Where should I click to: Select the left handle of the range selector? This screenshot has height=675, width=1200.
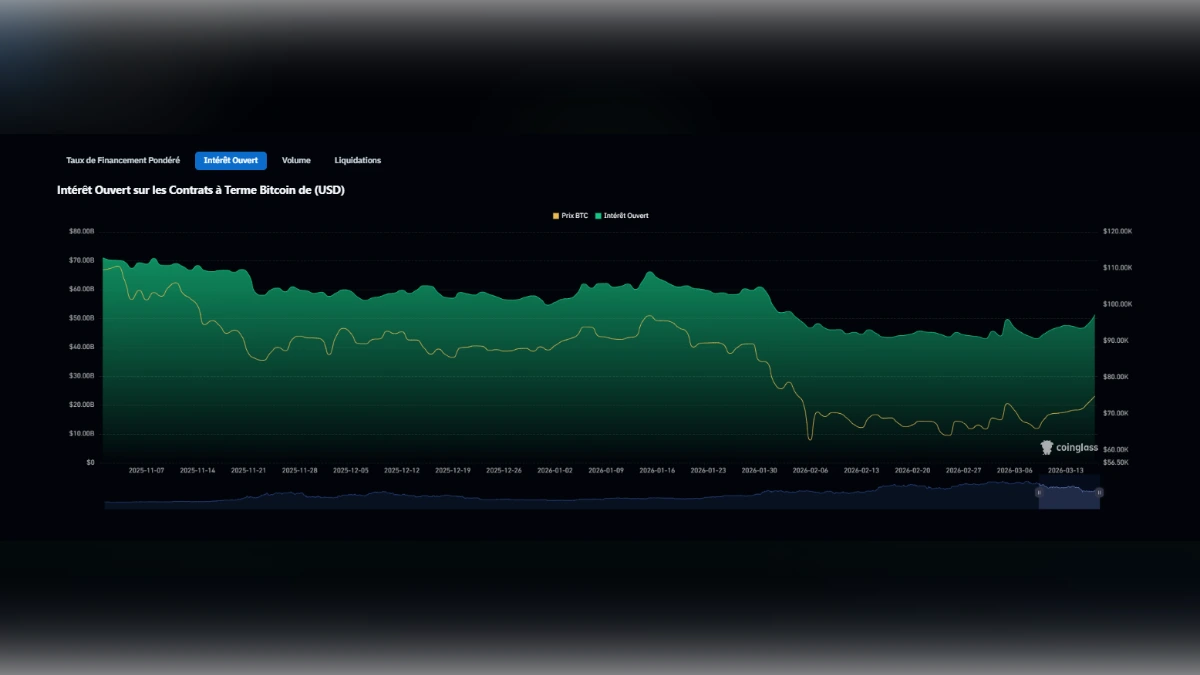click(1040, 493)
